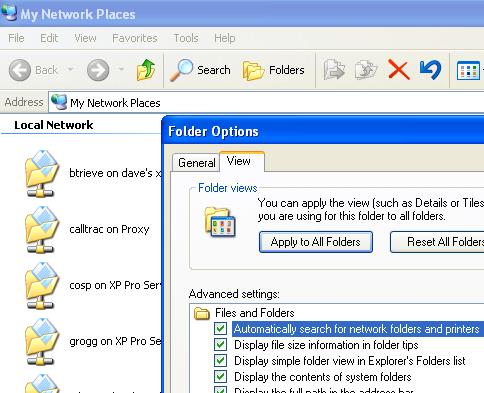Viewport: 484px width, 393px height.
Task: Select the Files and Folders tree node
Action: click(x=255, y=313)
